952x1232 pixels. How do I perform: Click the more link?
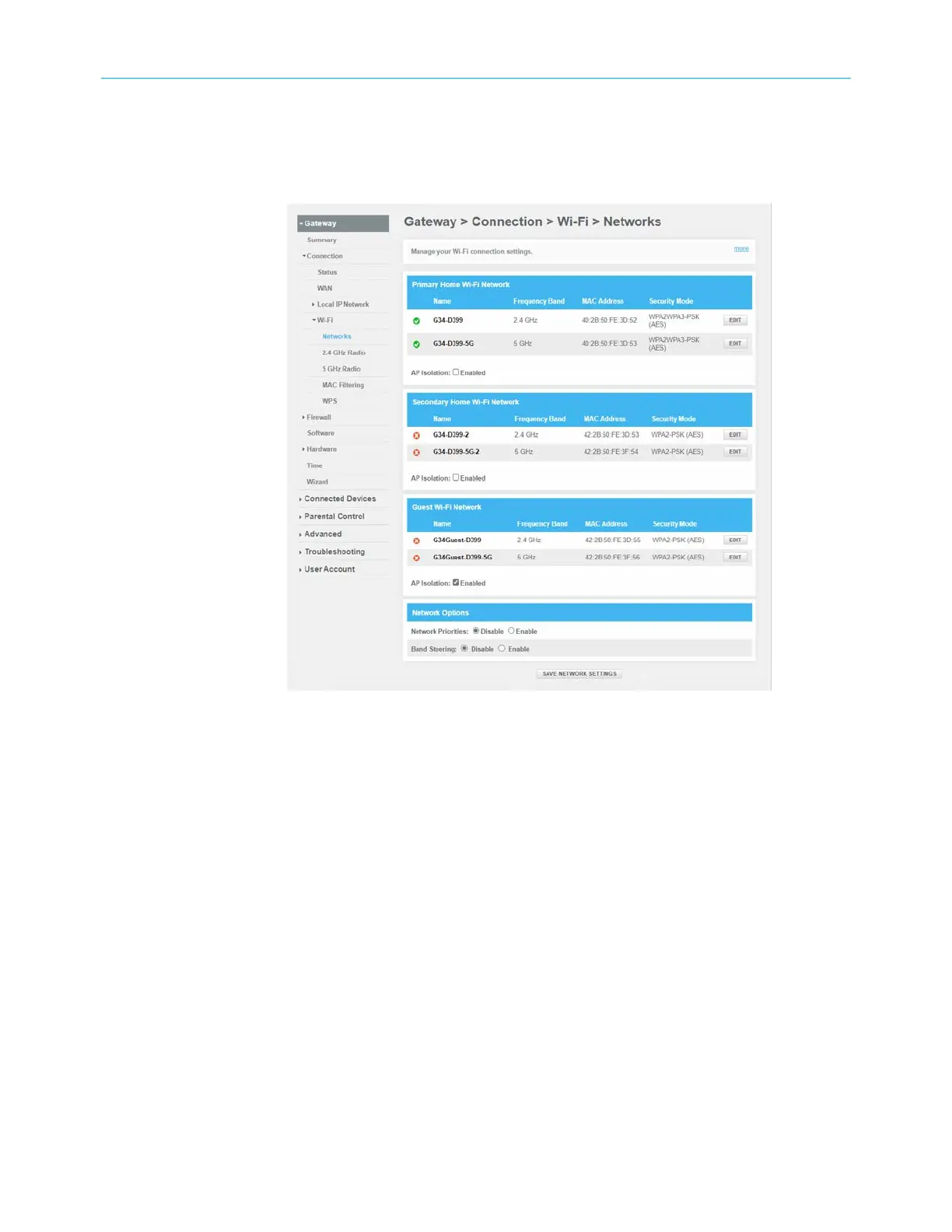741,249
